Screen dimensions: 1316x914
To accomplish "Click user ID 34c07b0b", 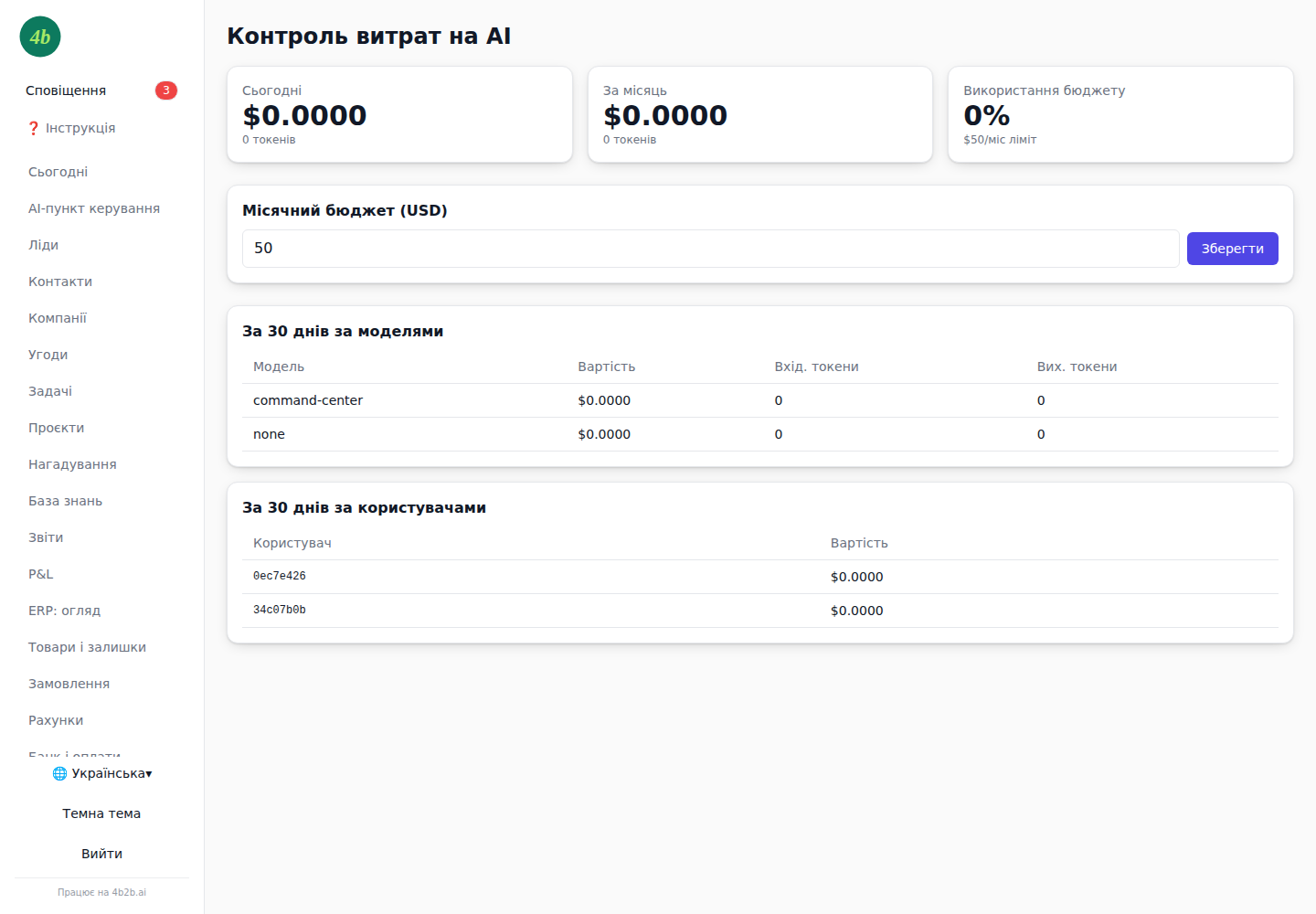I will tap(280, 610).
